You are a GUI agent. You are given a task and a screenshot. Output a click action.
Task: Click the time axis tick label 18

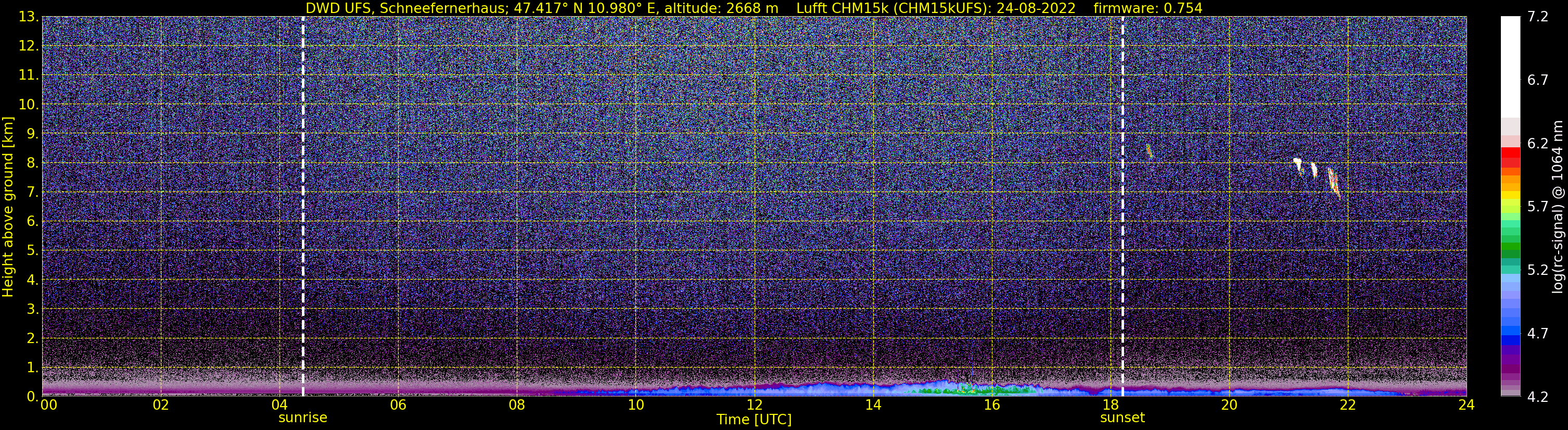pyautogui.click(x=1110, y=406)
